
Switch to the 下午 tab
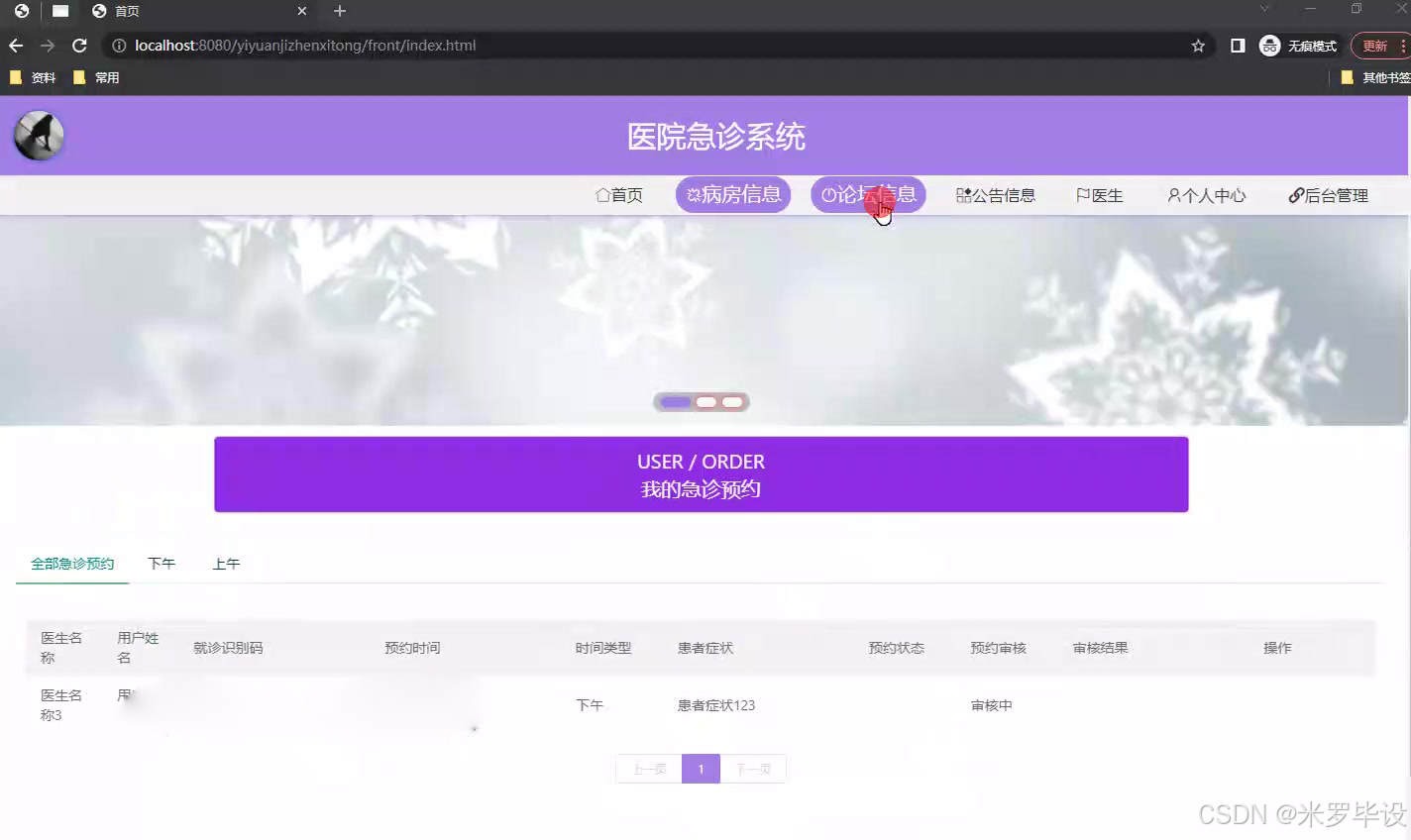coord(160,563)
